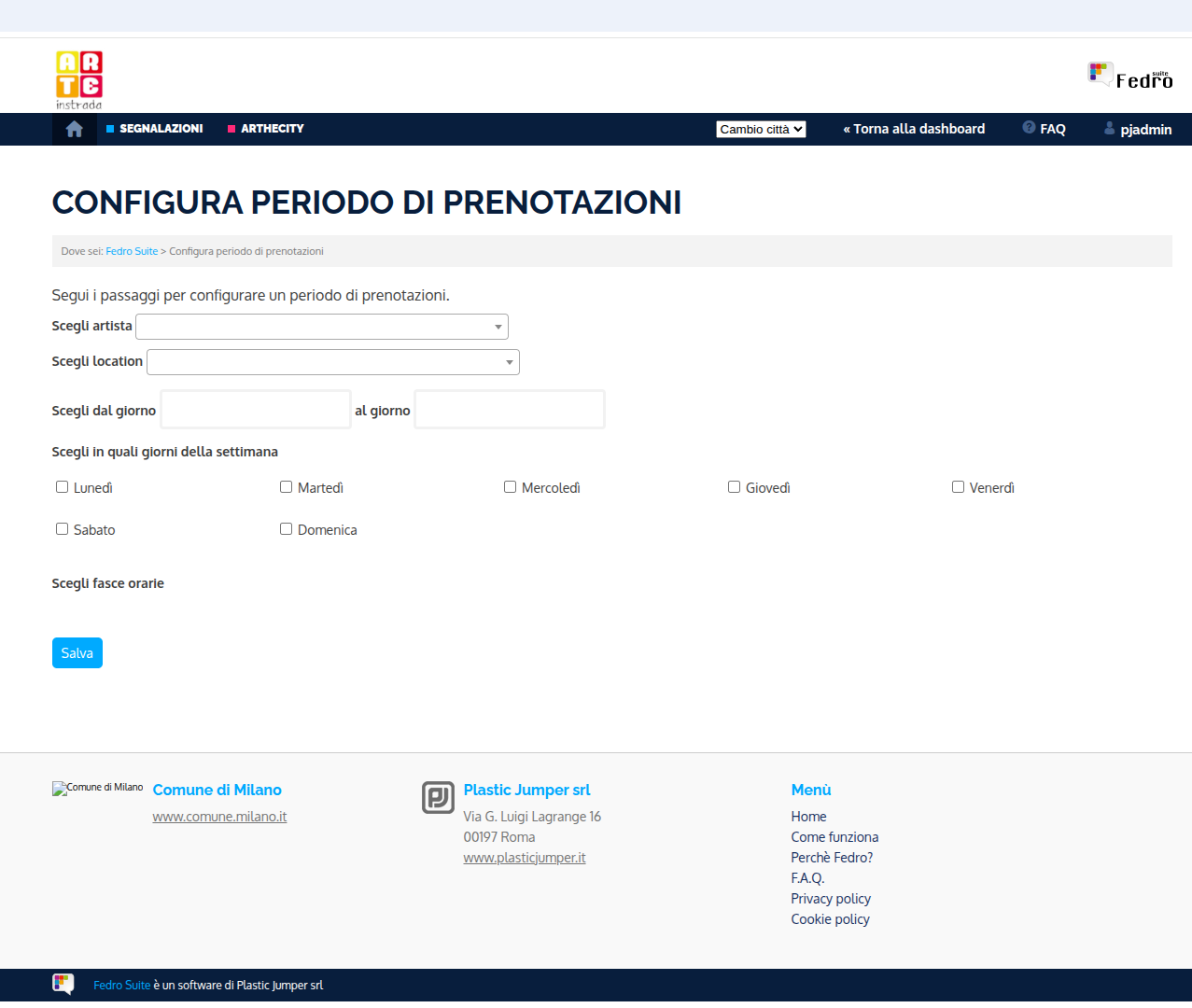Toggle the Sabato checkbox
This screenshot has width=1192, height=1008.
63,529
